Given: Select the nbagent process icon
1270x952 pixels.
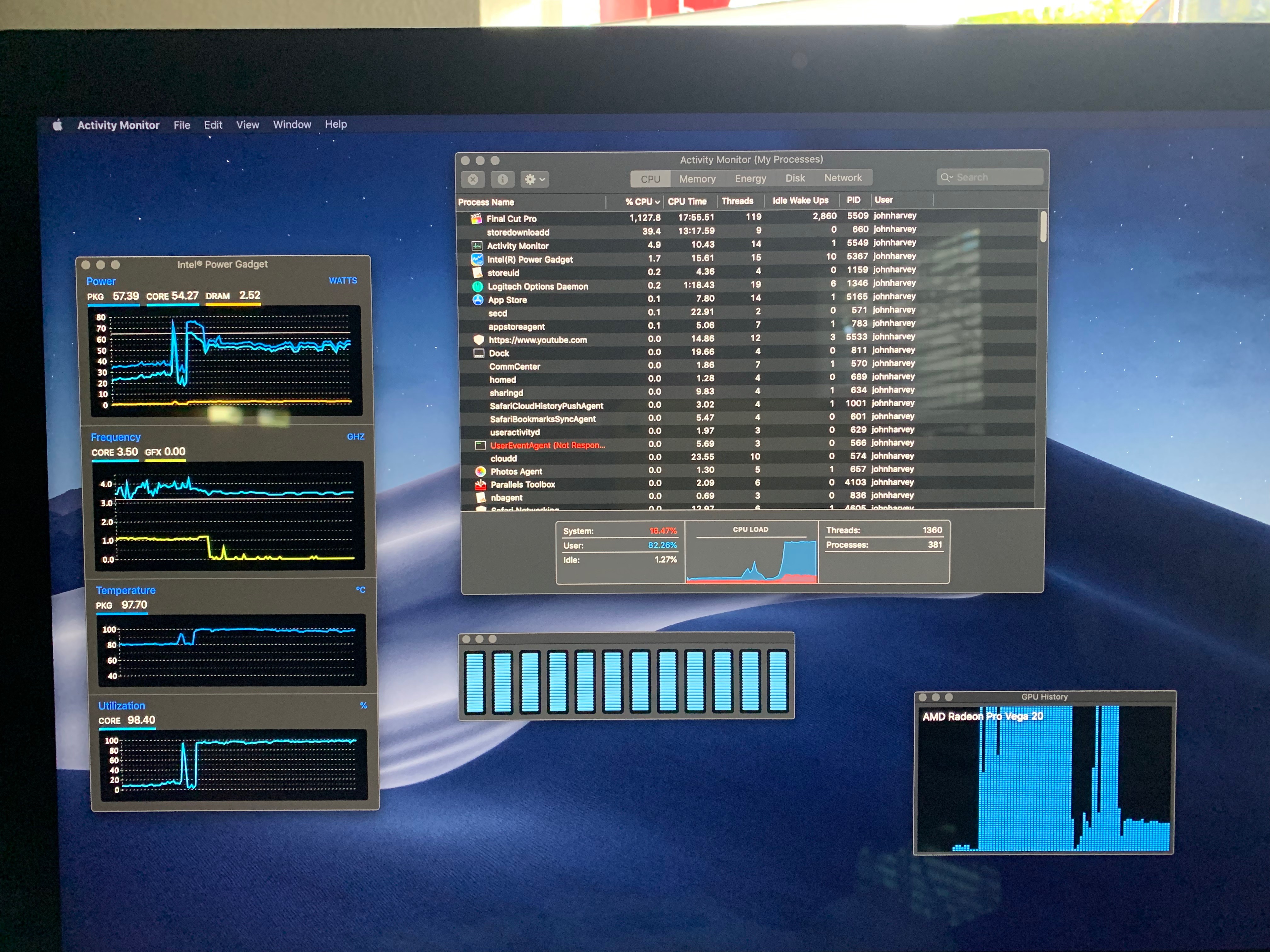Looking at the screenshot, I should 481,497.
